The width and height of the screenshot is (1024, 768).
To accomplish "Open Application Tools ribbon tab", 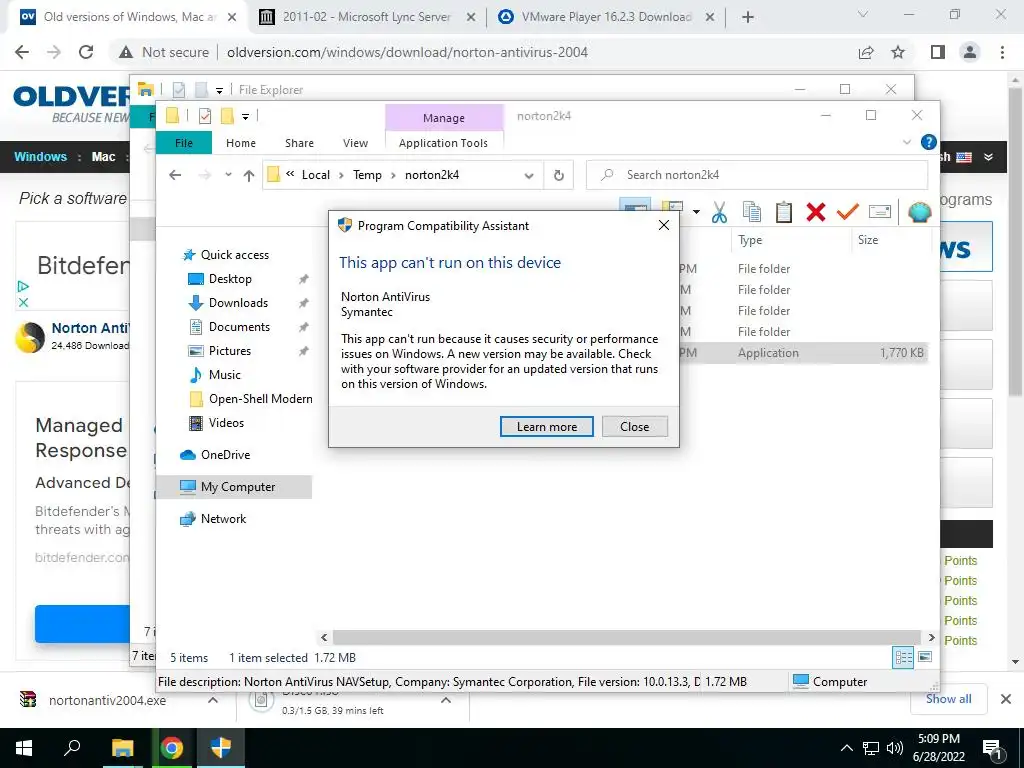I will (x=443, y=142).
